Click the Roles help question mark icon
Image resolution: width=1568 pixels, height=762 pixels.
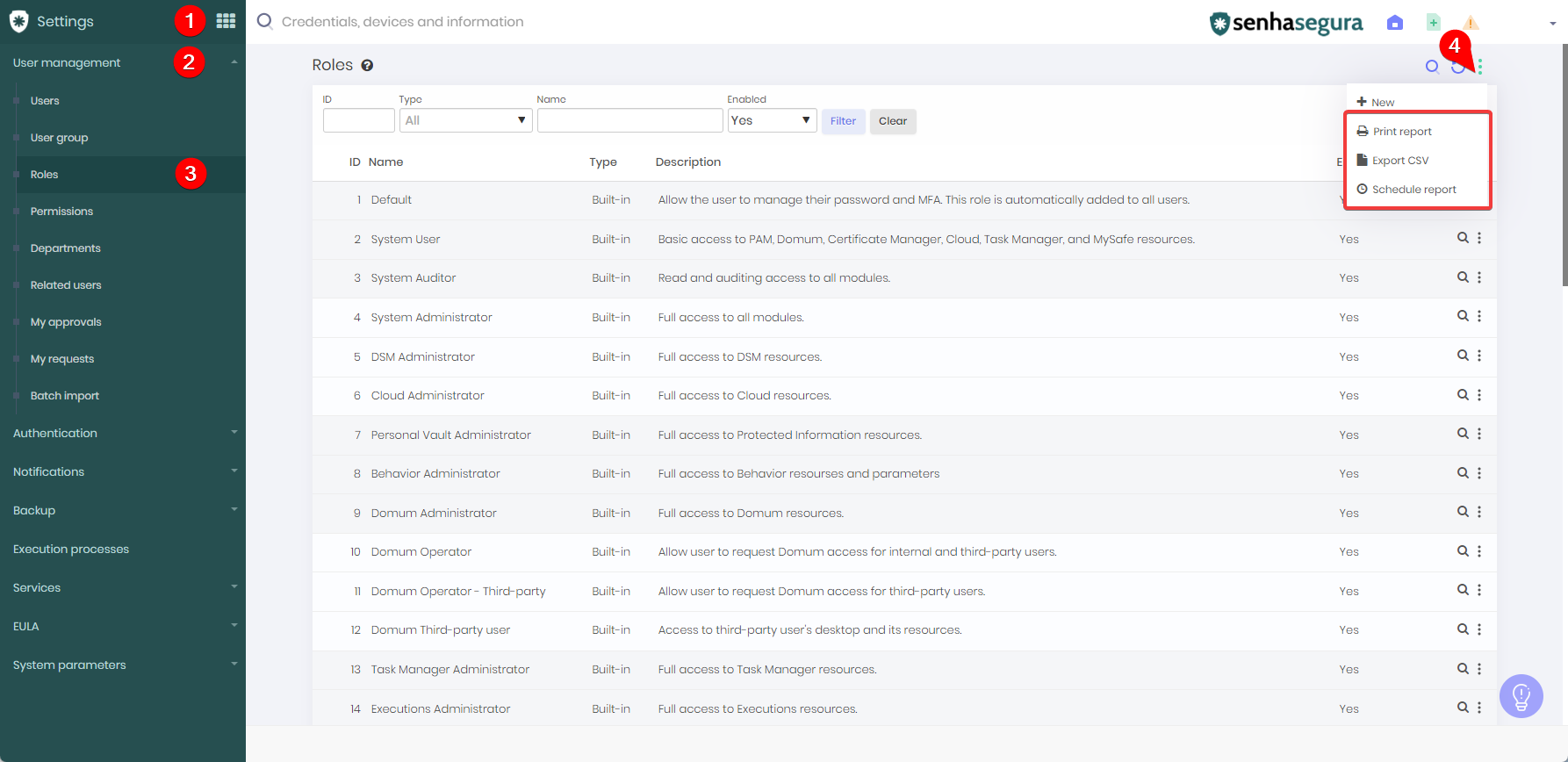[367, 65]
